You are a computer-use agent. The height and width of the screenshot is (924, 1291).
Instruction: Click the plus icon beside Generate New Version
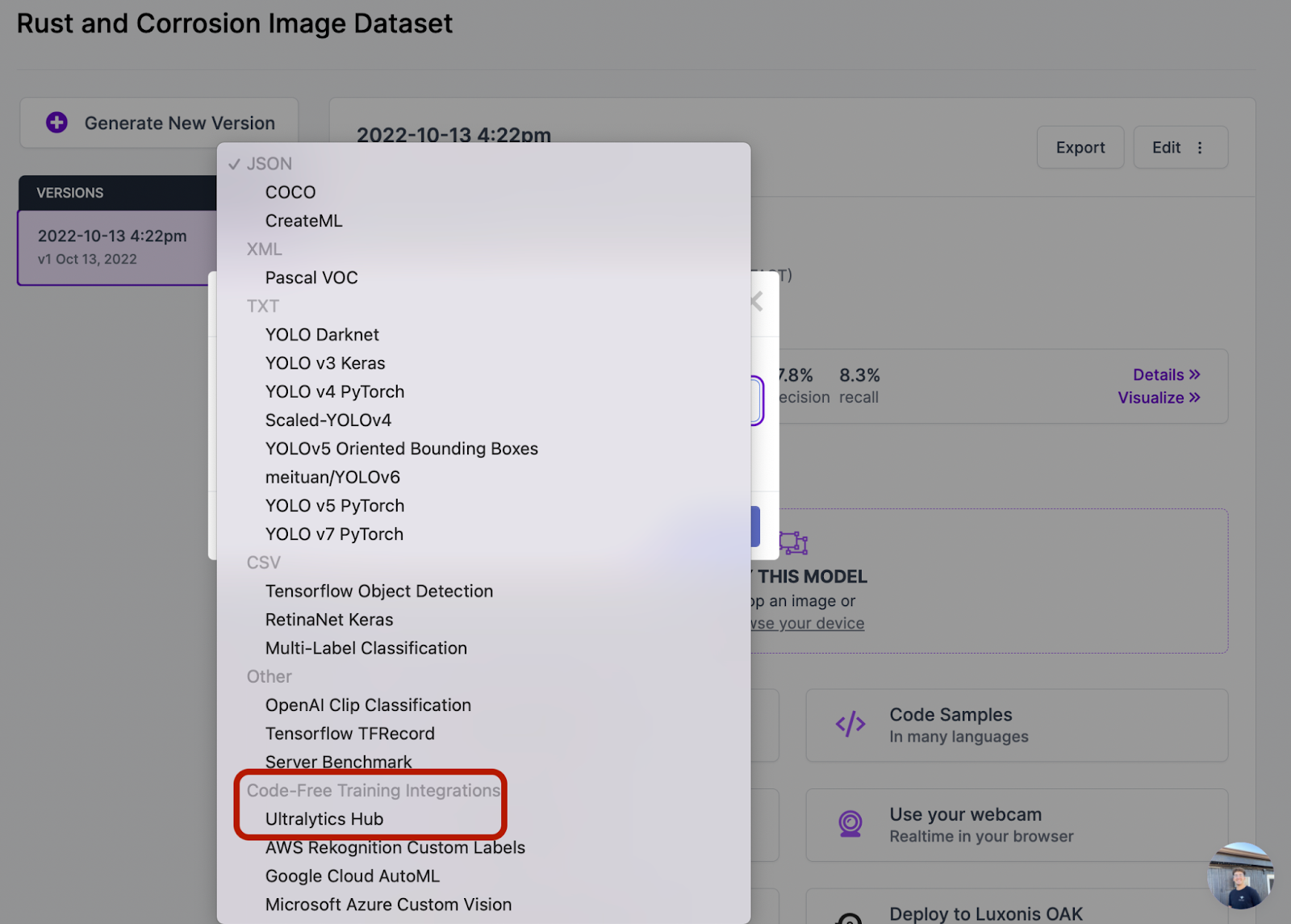tap(56, 123)
